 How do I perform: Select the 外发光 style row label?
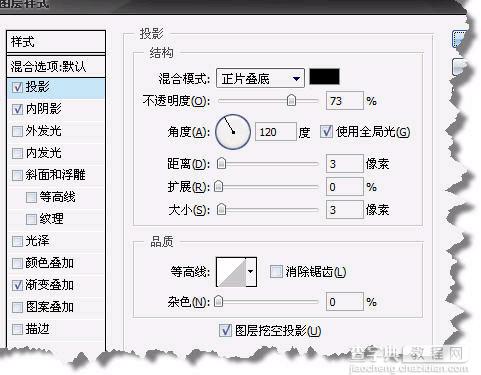tap(44, 131)
